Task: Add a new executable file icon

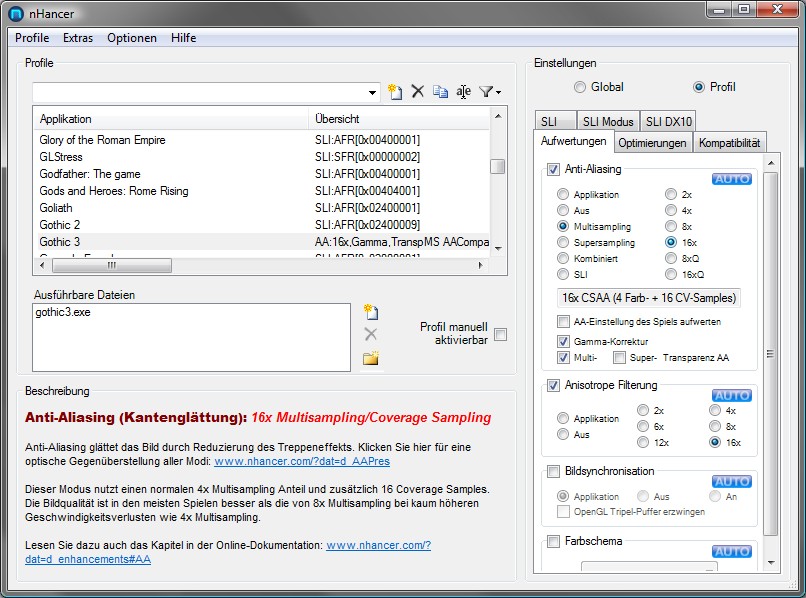Action: (x=371, y=312)
